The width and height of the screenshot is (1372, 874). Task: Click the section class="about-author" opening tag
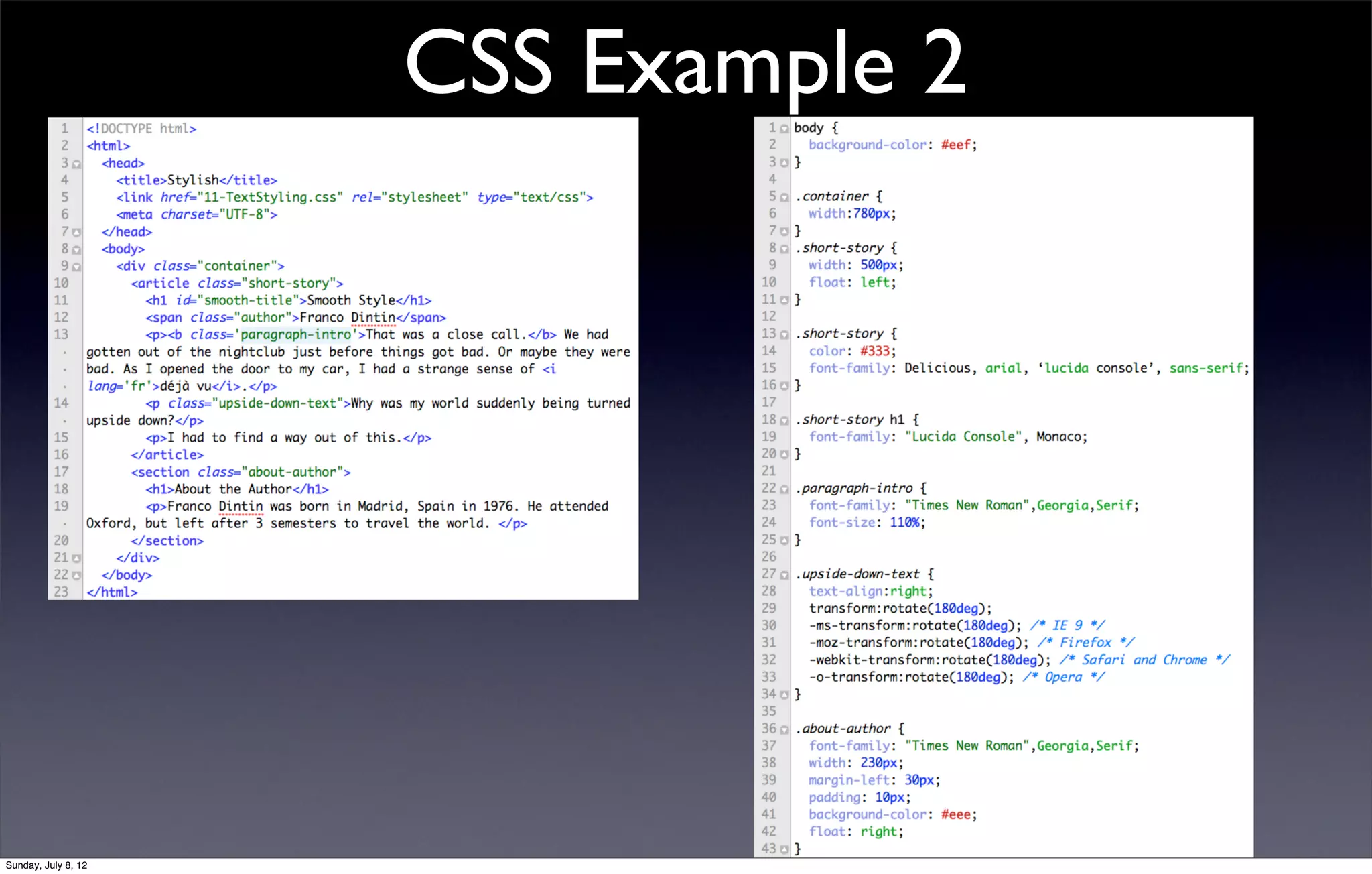[241, 472]
